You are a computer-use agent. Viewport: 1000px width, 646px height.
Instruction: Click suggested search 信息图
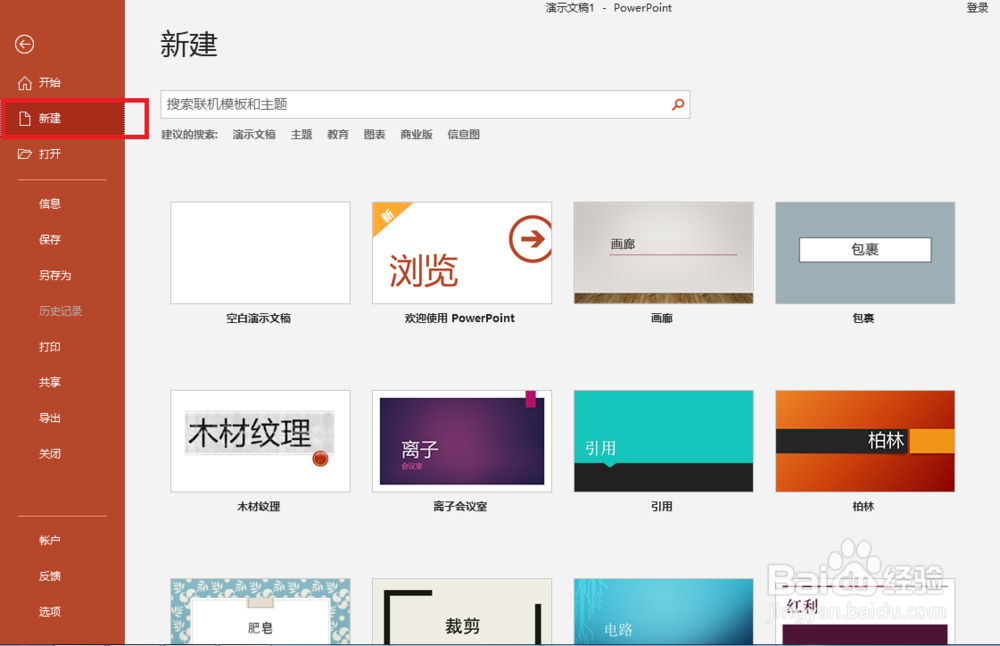(x=464, y=135)
